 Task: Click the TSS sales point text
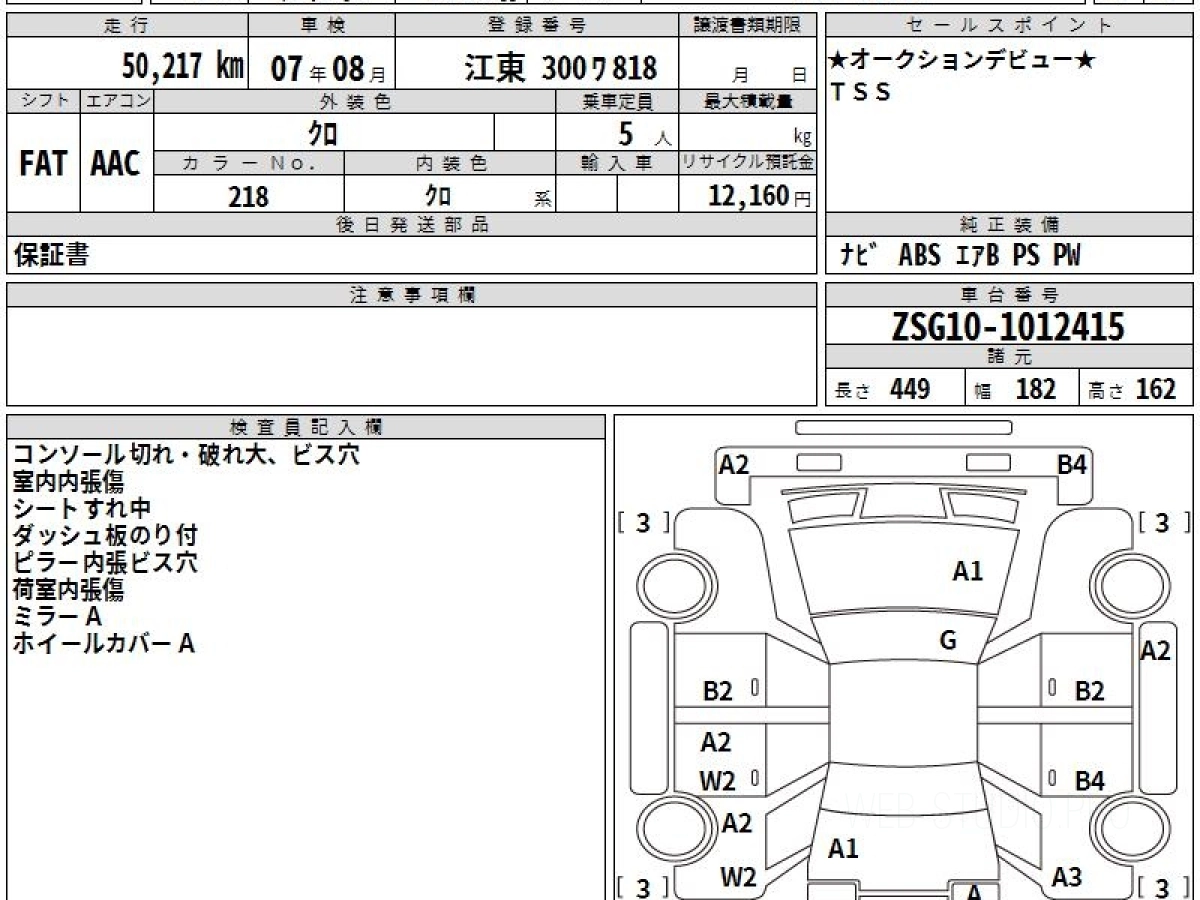click(x=860, y=93)
